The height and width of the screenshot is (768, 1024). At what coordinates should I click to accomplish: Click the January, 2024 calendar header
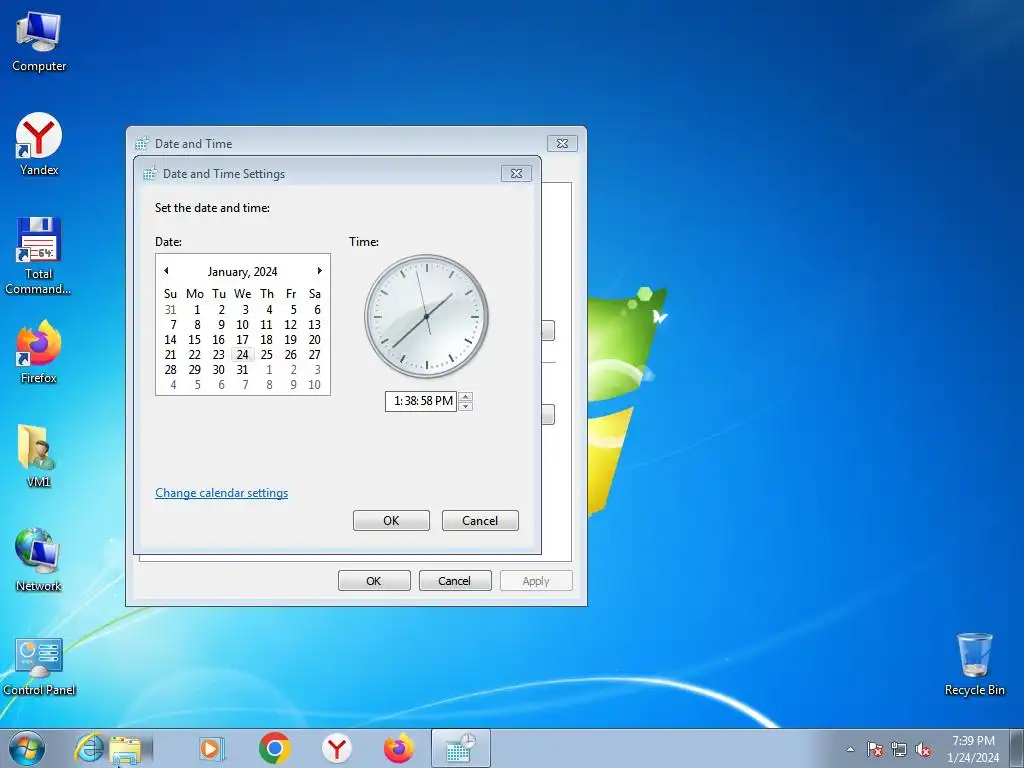[x=242, y=272]
